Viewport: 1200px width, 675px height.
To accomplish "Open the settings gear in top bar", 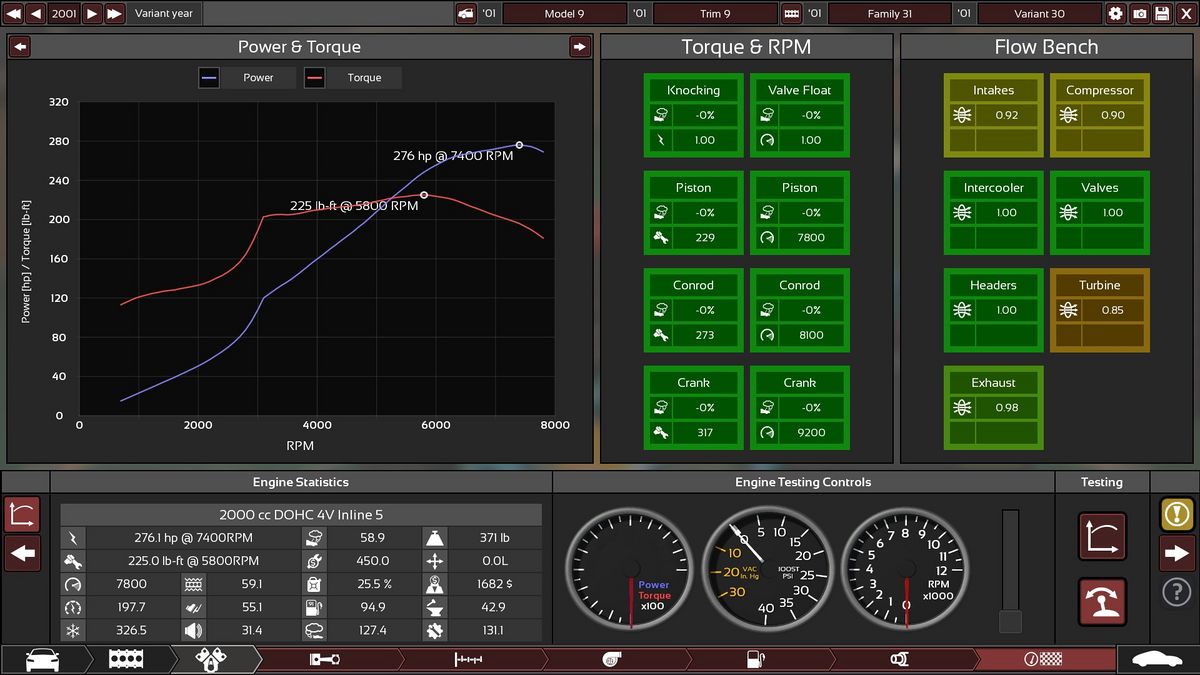I will (x=1116, y=14).
